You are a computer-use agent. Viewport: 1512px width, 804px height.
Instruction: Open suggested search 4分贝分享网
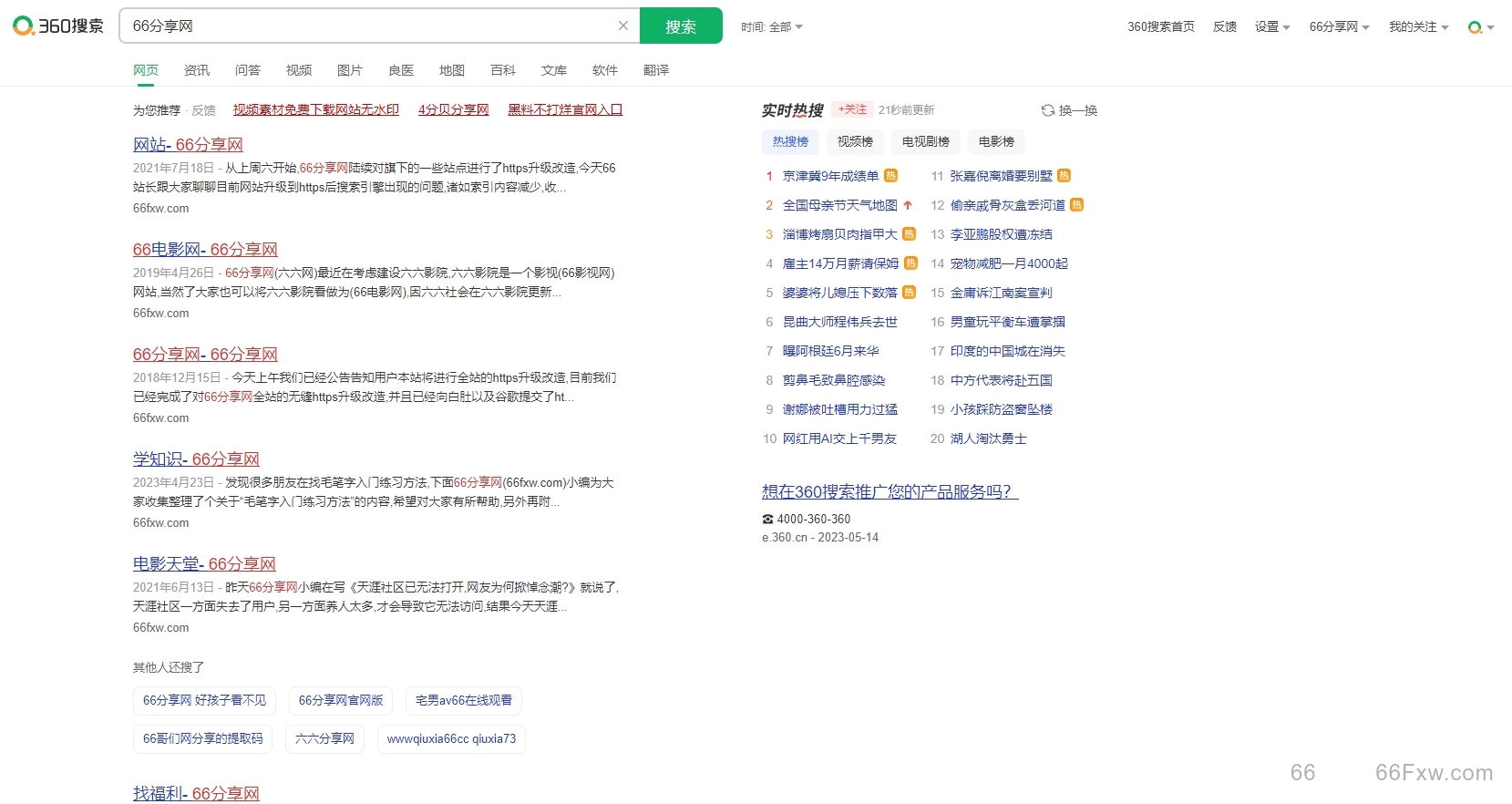454,109
